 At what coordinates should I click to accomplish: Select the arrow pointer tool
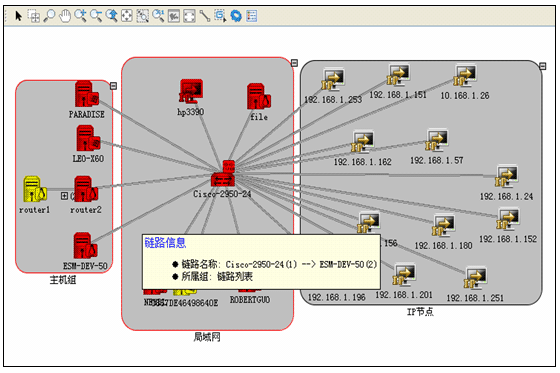(x=19, y=16)
